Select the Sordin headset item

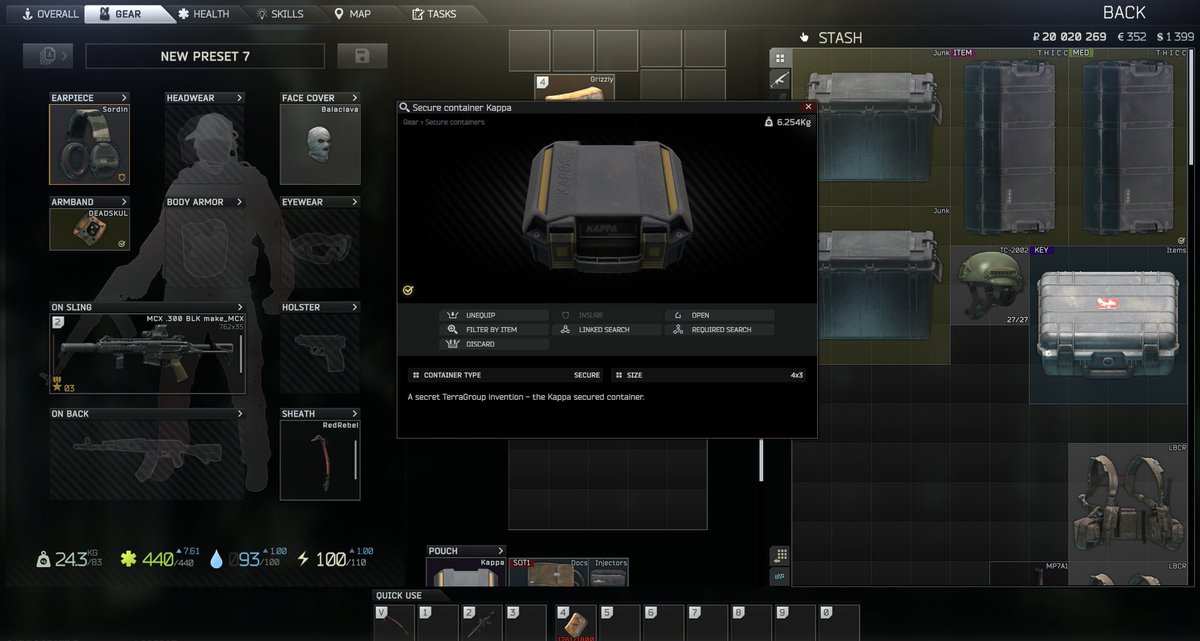point(89,144)
